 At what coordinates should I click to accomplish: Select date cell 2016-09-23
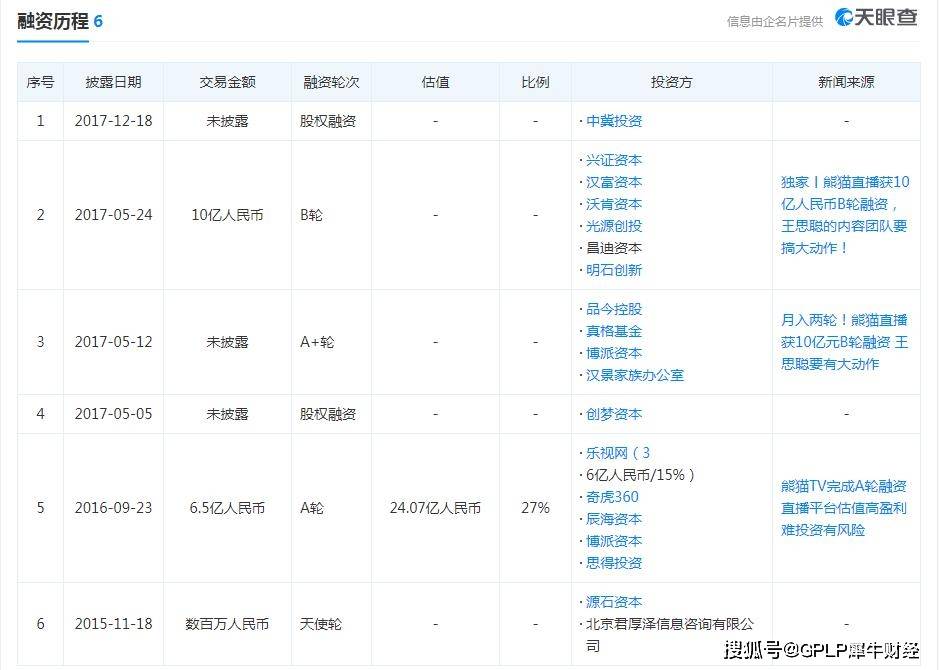pyautogui.click(x=113, y=508)
